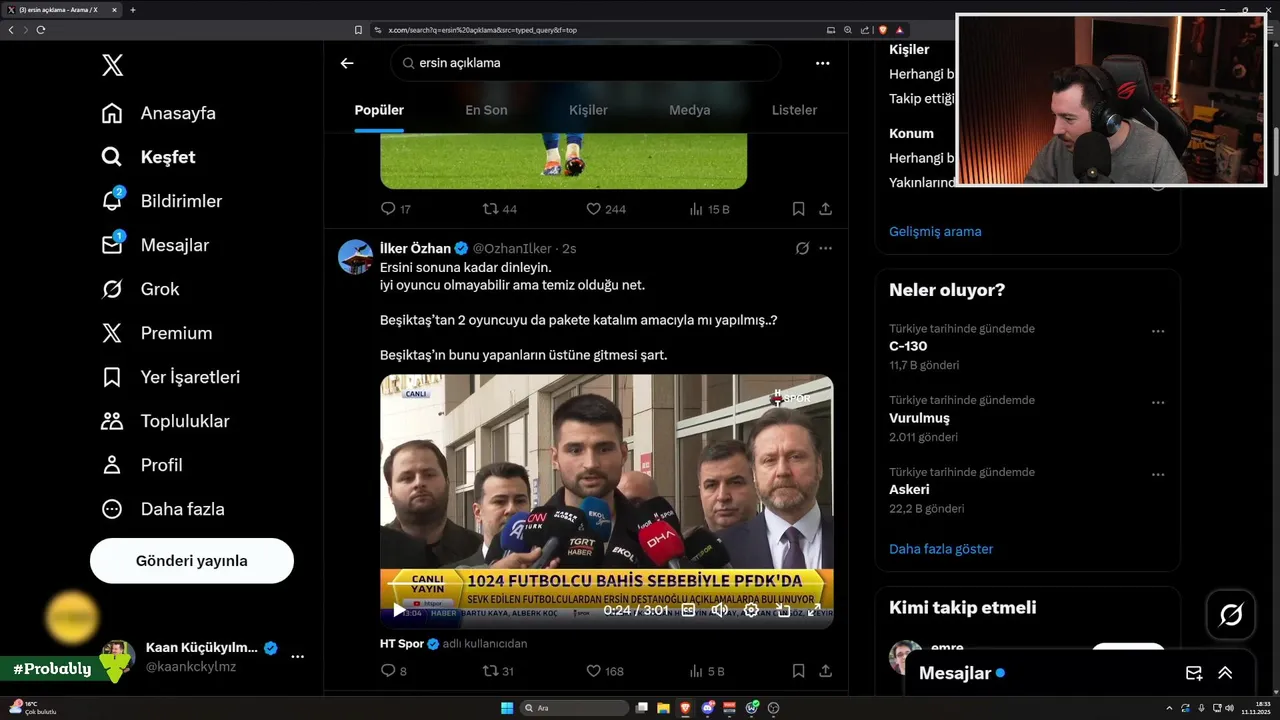Open more options on İlker Özhan post
This screenshot has width=1280, height=720.
click(825, 248)
